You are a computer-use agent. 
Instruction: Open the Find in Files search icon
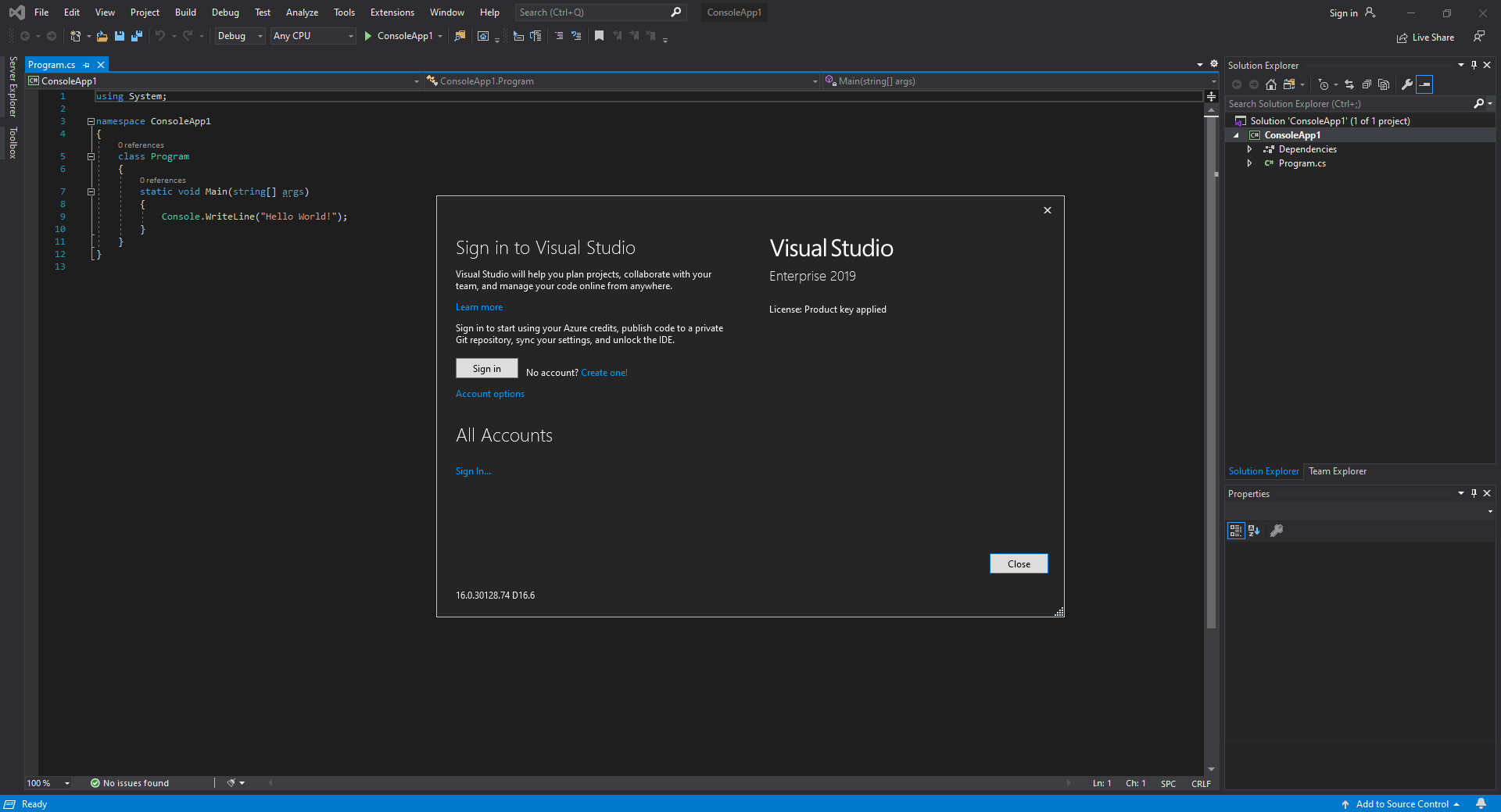click(x=460, y=36)
